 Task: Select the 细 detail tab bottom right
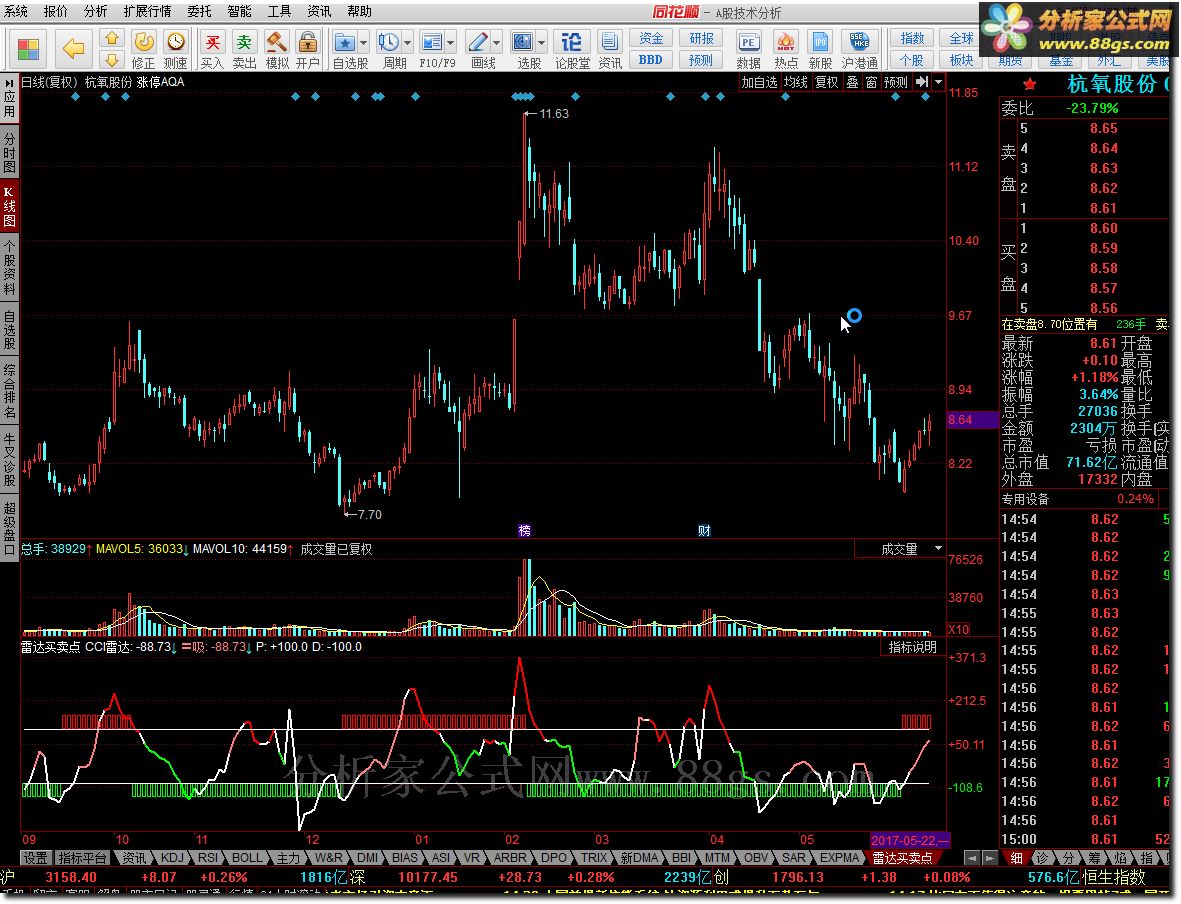pyautogui.click(x=1016, y=857)
